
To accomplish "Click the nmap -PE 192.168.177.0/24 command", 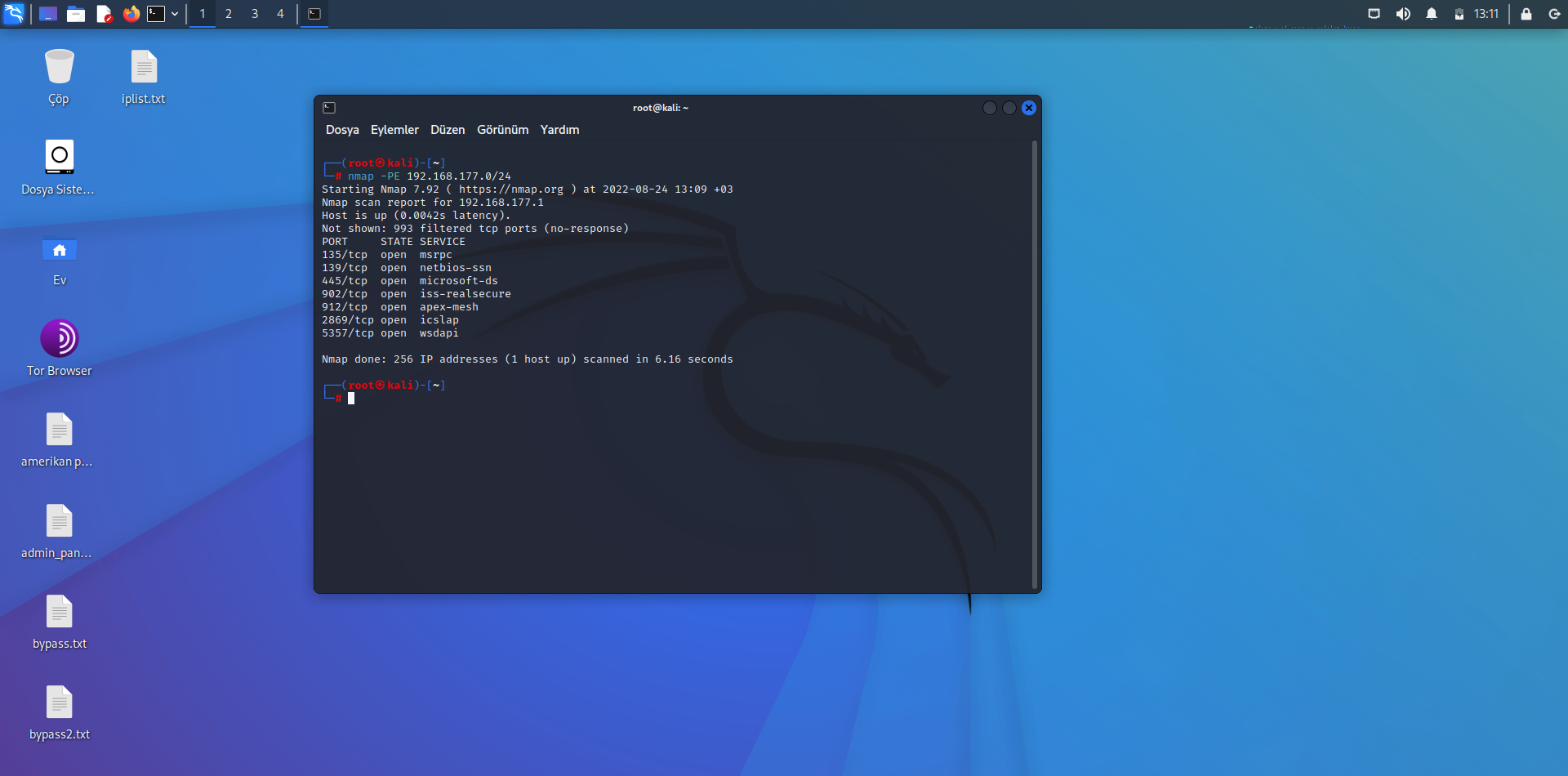I will (x=430, y=176).
